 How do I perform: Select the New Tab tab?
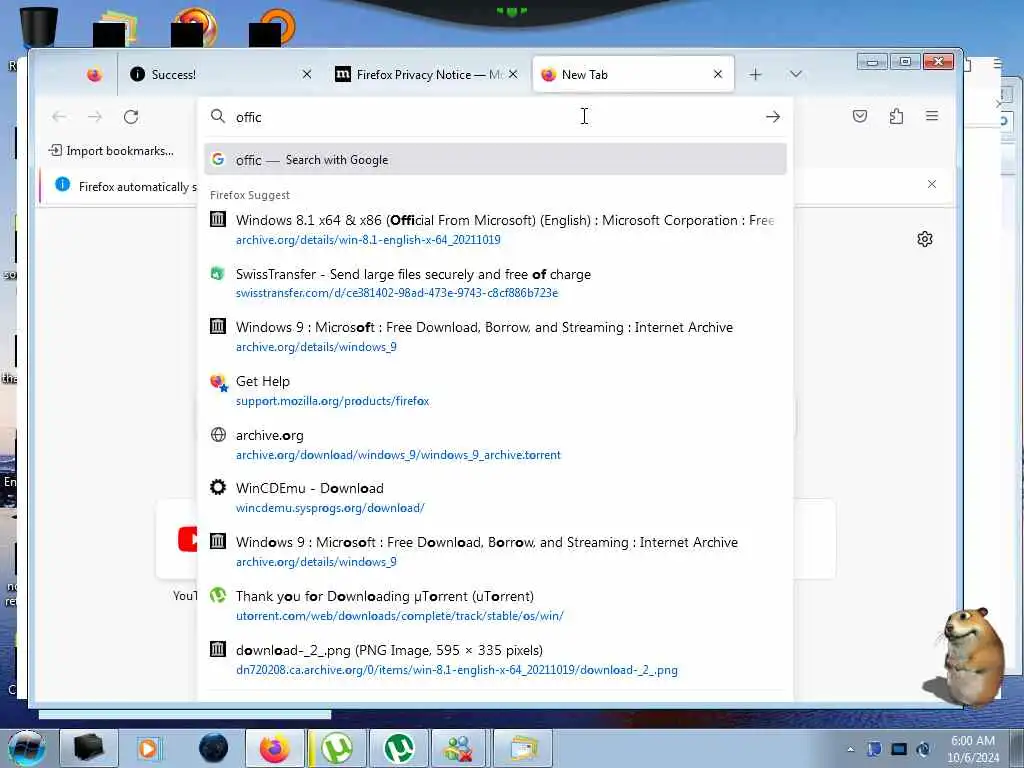[x=633, y=74]
